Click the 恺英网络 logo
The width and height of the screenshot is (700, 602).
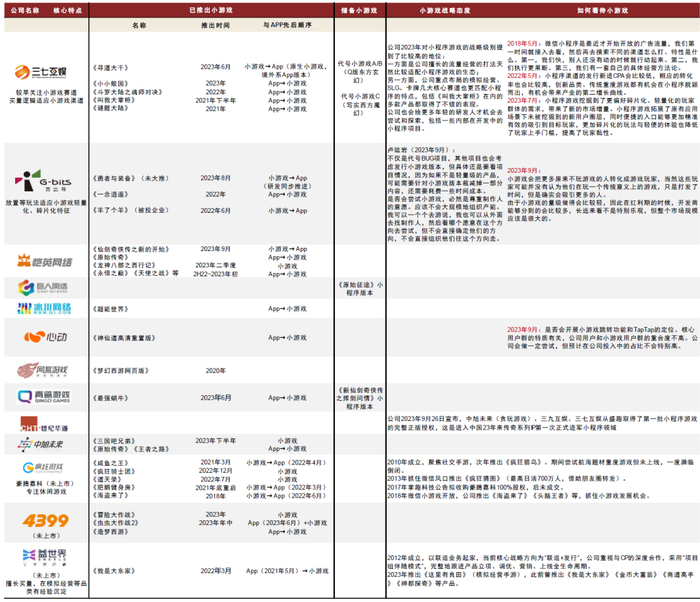45,261
